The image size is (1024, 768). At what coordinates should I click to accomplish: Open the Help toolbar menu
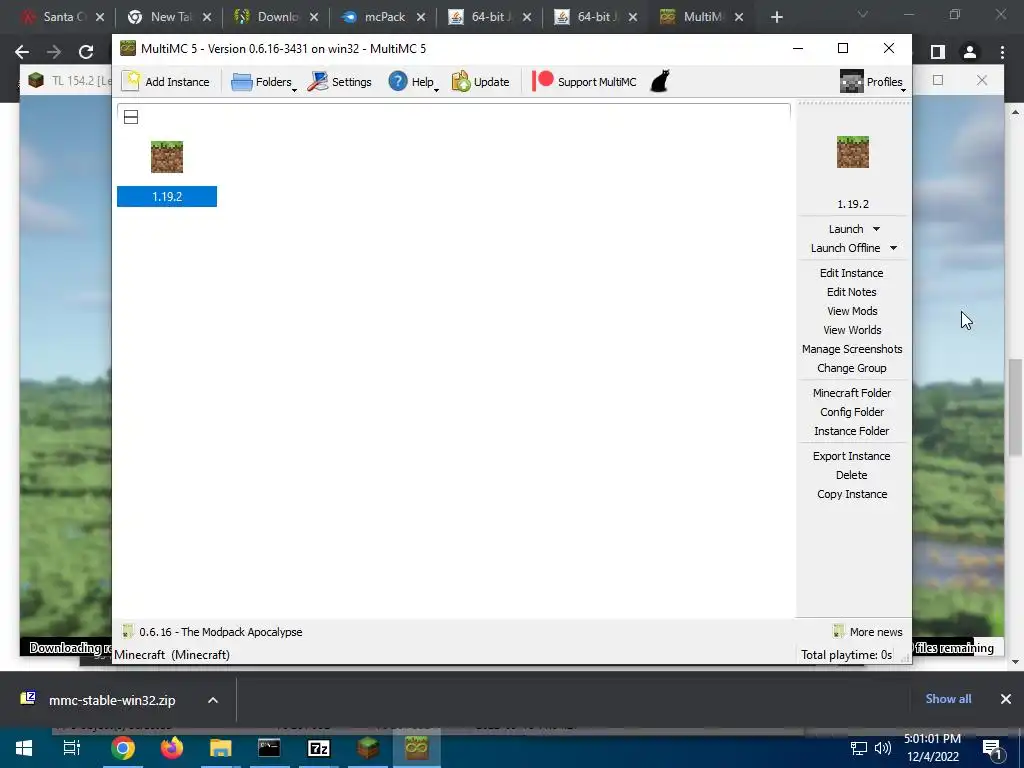click(413, 82)
